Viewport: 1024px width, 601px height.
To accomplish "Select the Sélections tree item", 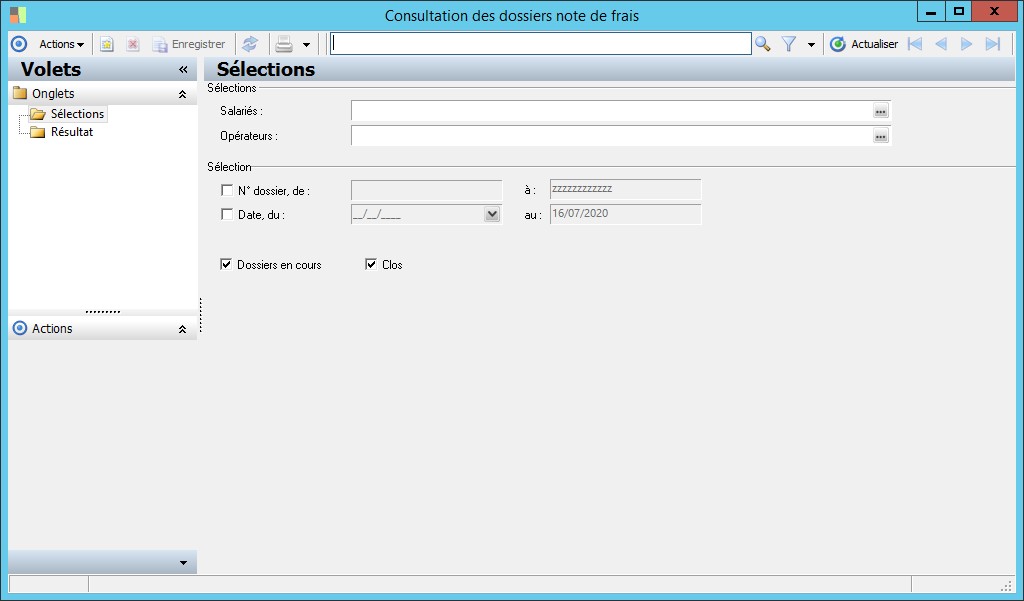I will [77, 114].
